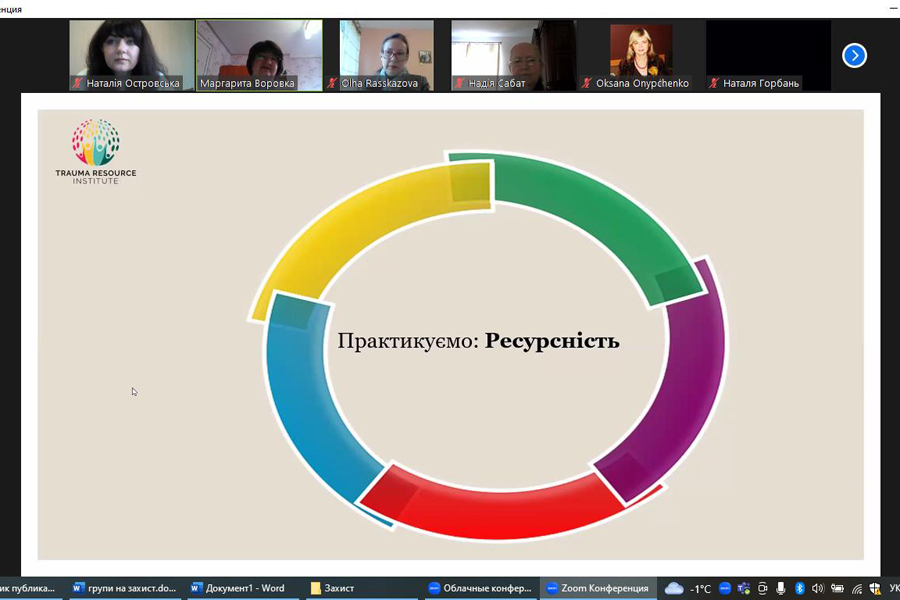Open the Meet Now camera tray icon

[762, 588]
